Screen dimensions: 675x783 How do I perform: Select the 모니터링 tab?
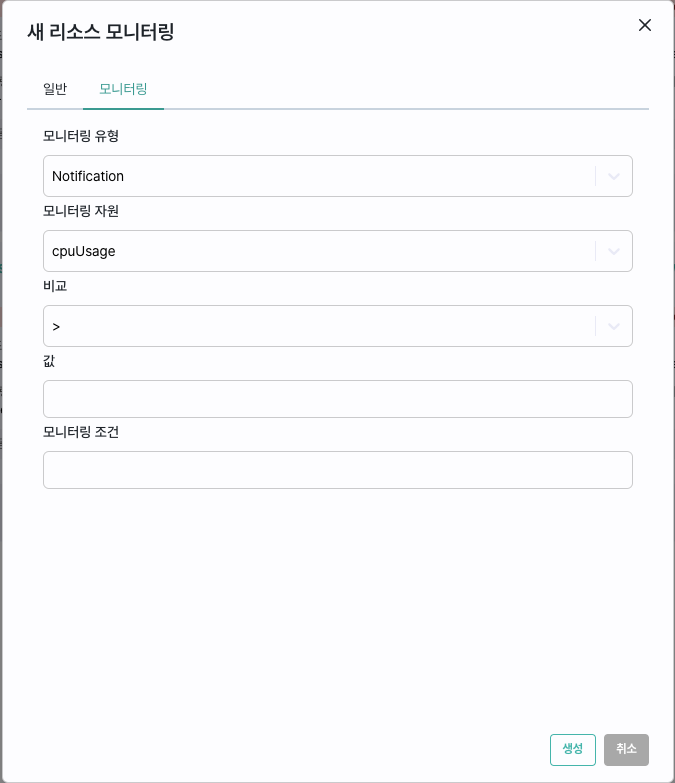[x=123, y=89]
